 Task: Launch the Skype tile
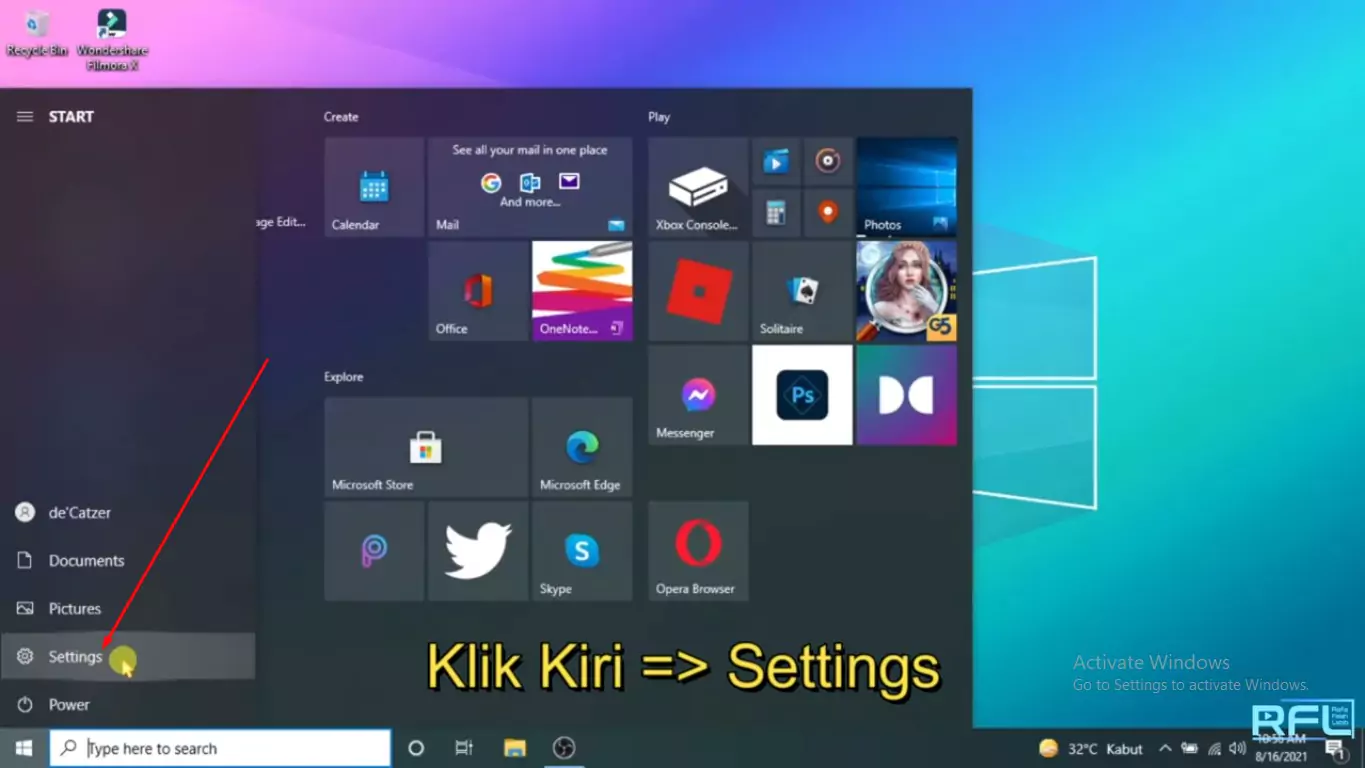coord(582,551)
